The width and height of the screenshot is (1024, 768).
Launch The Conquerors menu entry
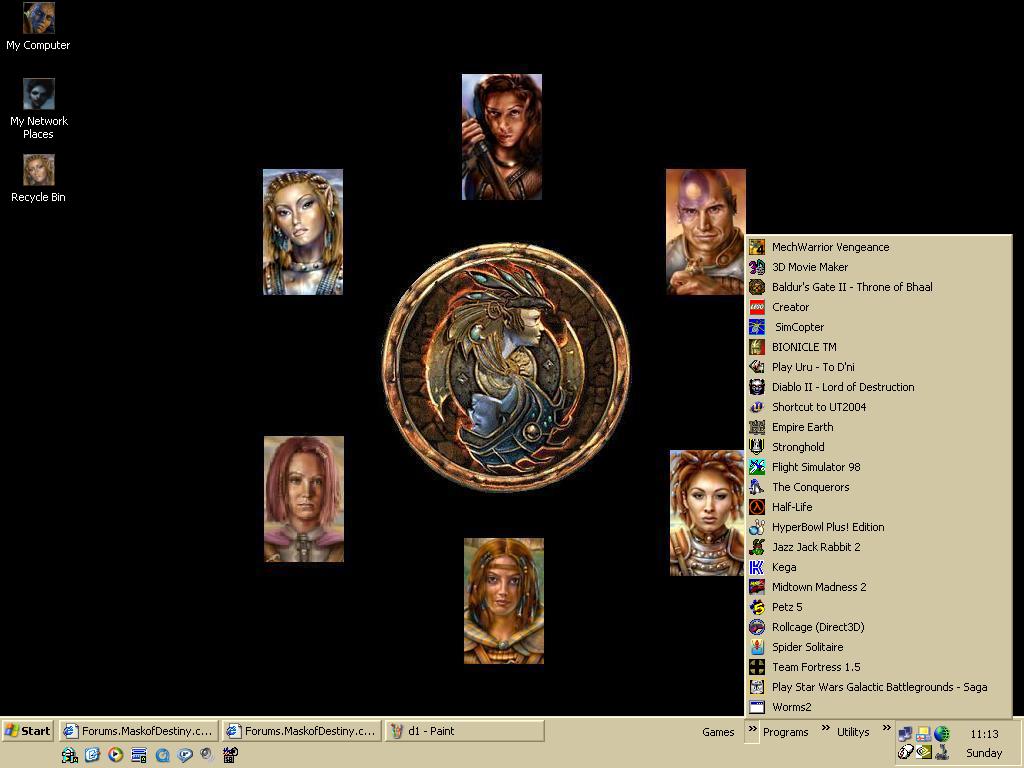(878, 487)
